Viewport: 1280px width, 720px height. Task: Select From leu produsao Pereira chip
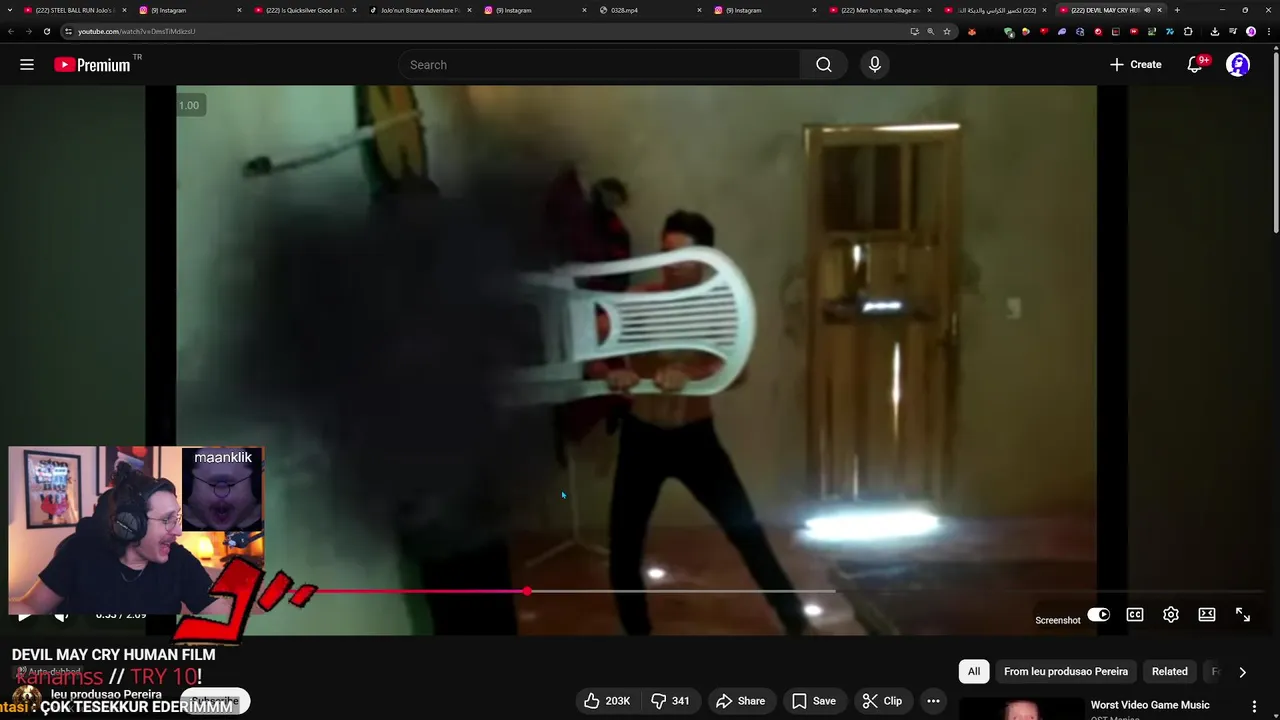(x=1066, y=671)
